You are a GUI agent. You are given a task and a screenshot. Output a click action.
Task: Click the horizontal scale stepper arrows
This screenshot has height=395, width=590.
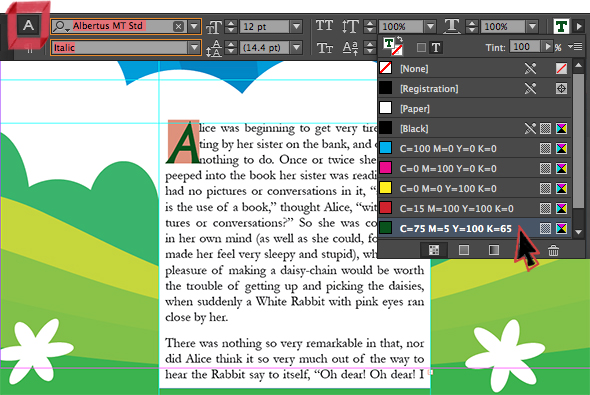pos(472,27)
